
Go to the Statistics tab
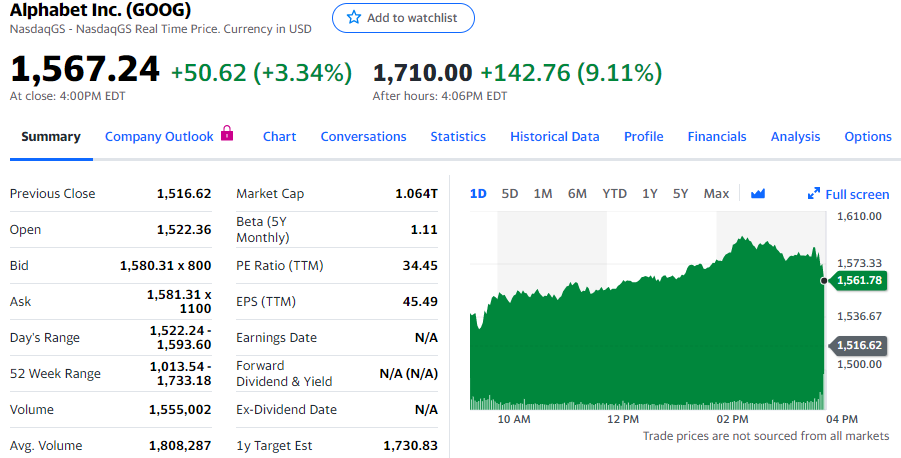[x=458, y=137]
